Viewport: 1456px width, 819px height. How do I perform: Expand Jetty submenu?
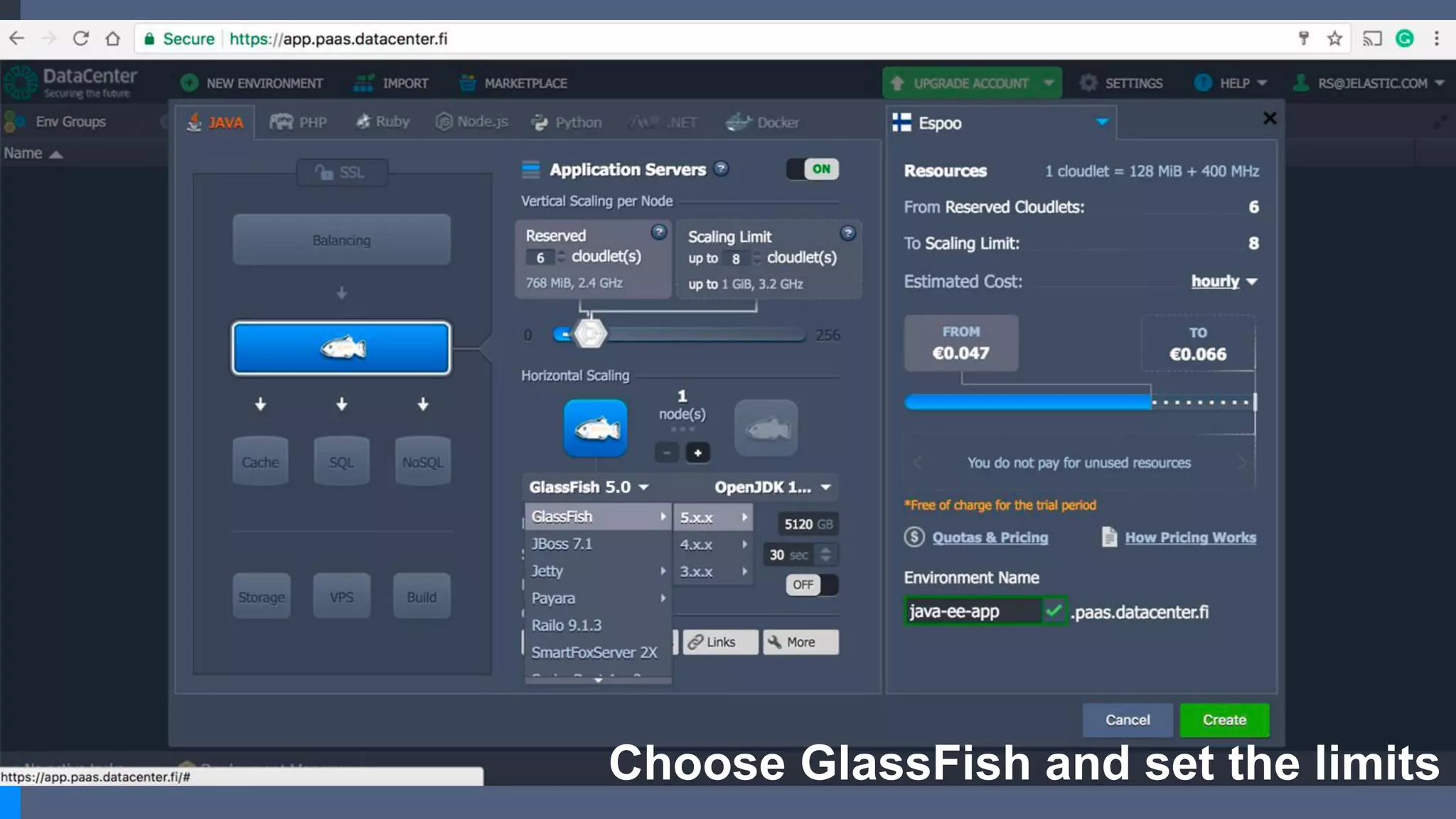(598, 571)
